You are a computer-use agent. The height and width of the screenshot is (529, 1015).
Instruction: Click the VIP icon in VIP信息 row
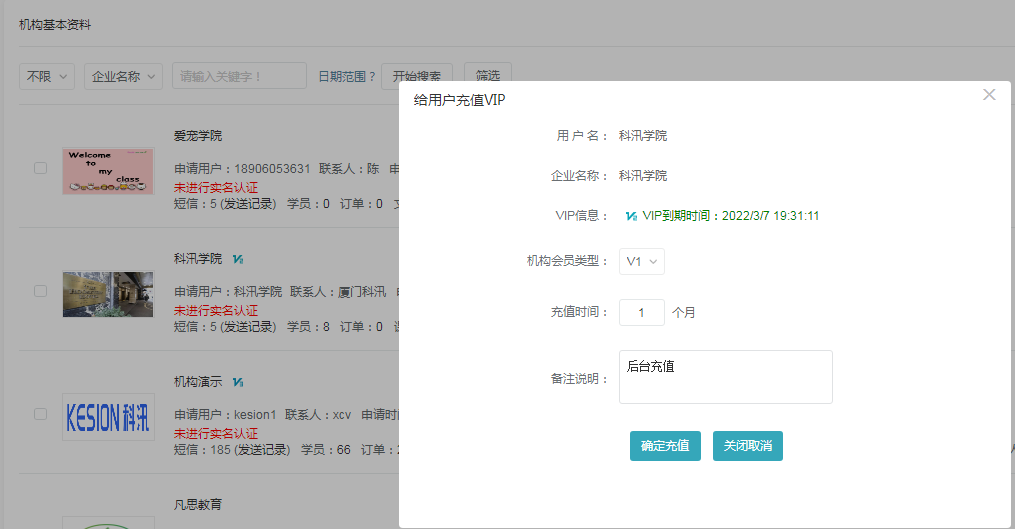pos(631,216)
